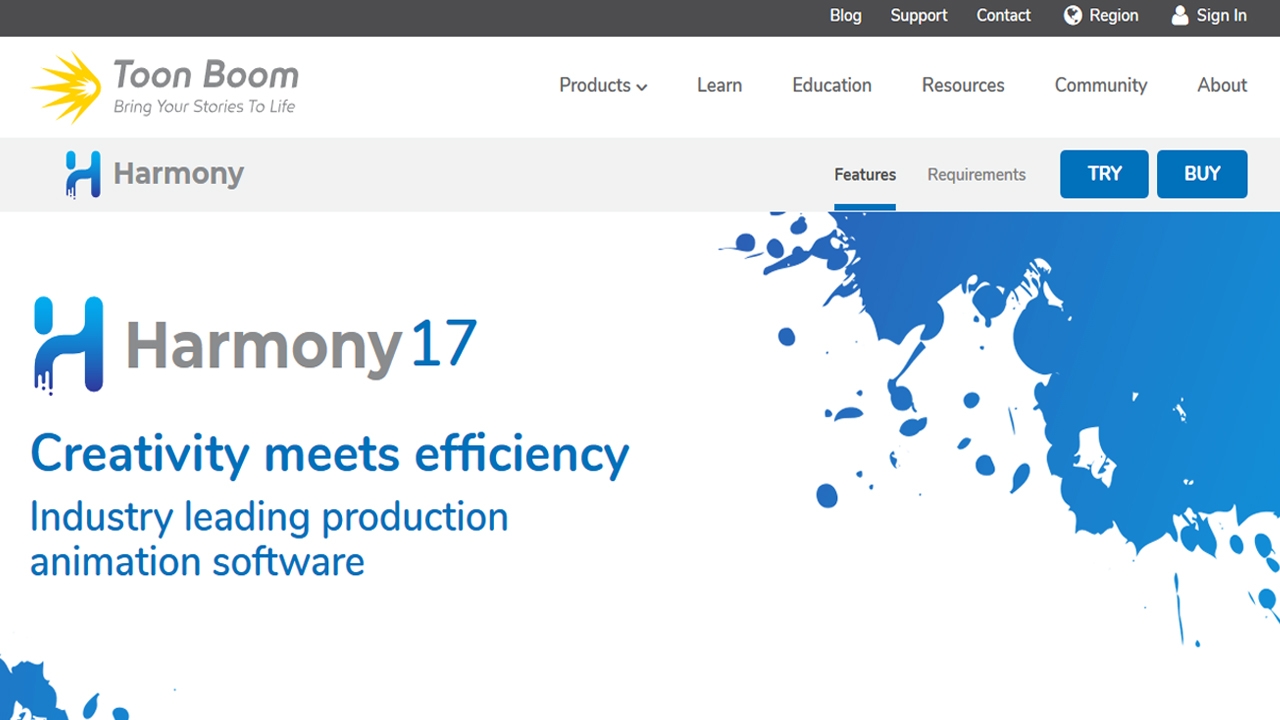Open the Learn menu item
Image resolution: width=1280 pixels, height=720 pixels.
(719, 85)
